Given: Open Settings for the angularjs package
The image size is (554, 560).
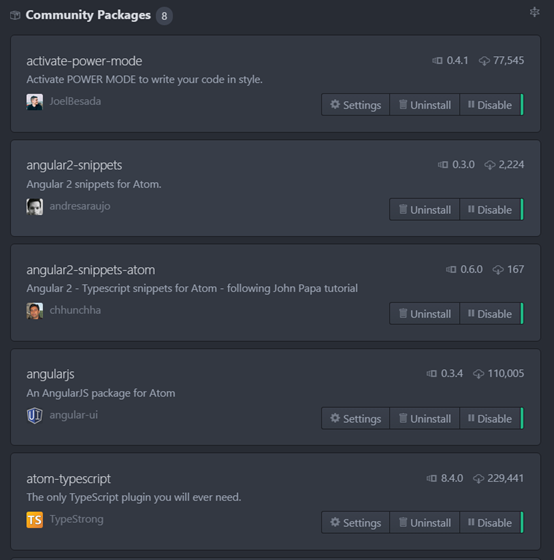Looking at the screenshot, I should [355, 419].
